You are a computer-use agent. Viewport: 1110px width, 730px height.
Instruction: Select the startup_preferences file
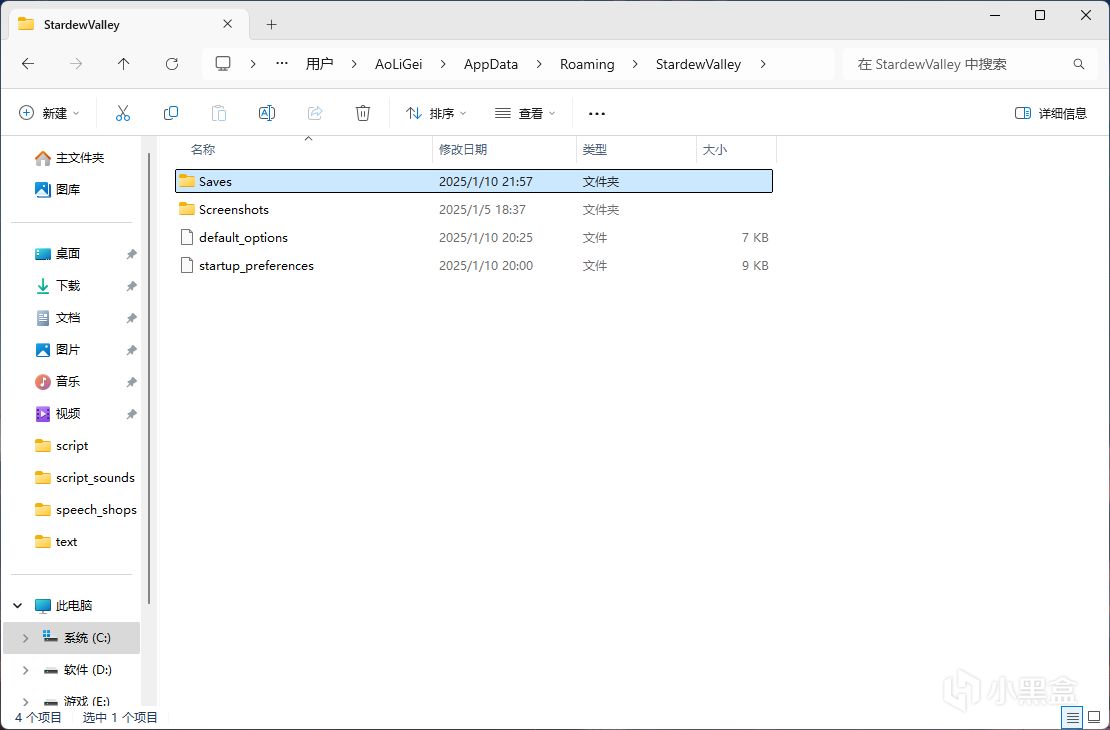(474, 266)
